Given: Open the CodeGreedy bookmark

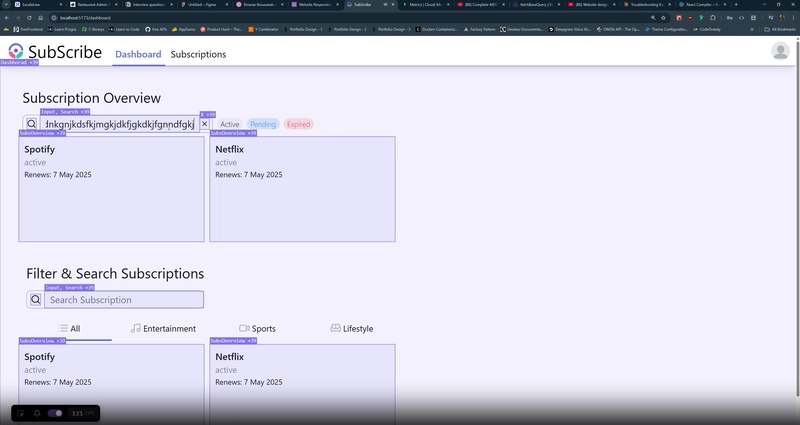Looking at the screenshot, I should [x=707, y=29].
